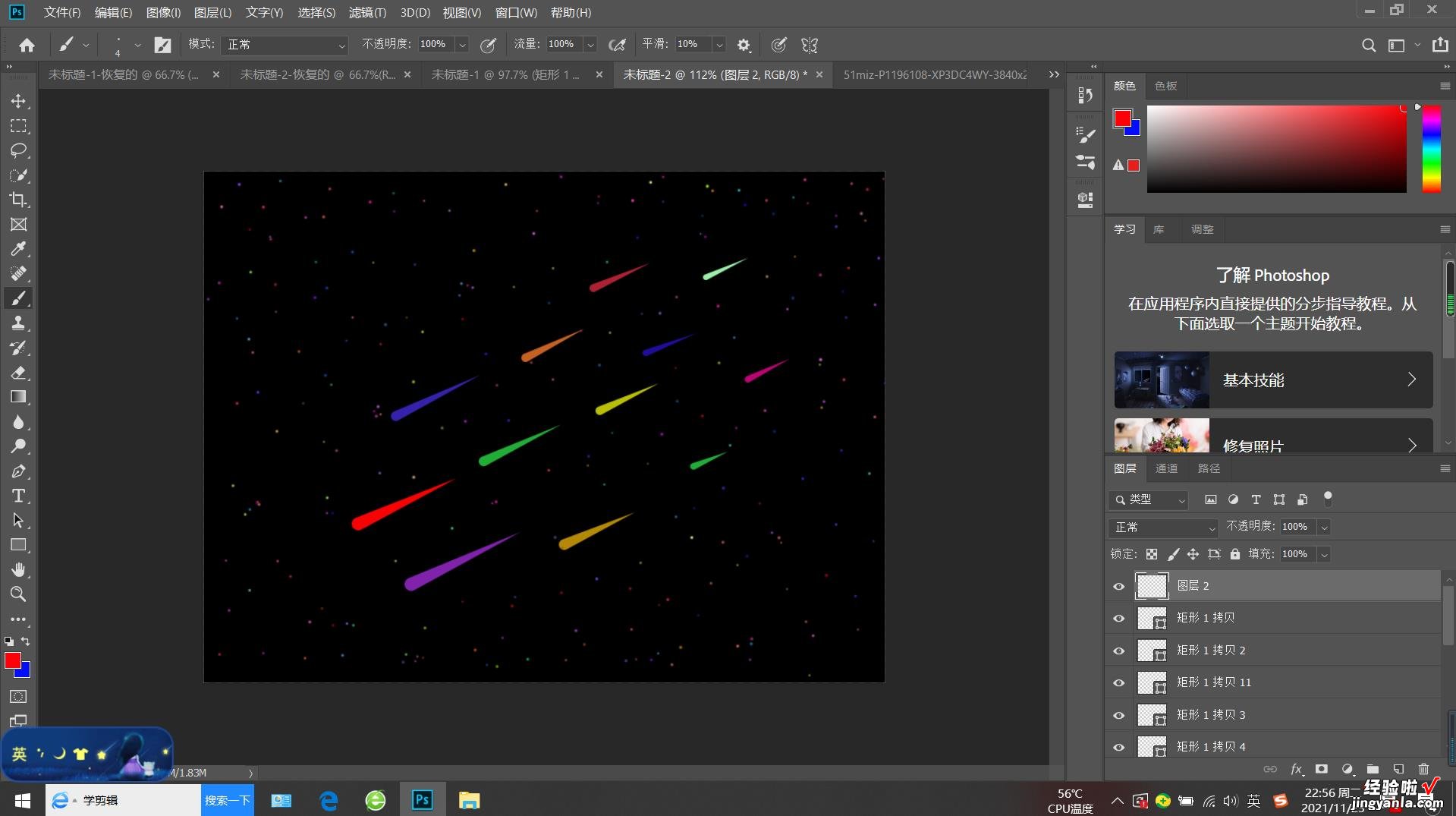The width and height of the screenshot is (1456, 816).
Task: Toggle the layer filter on/off switch
Action: [1328, 499]
